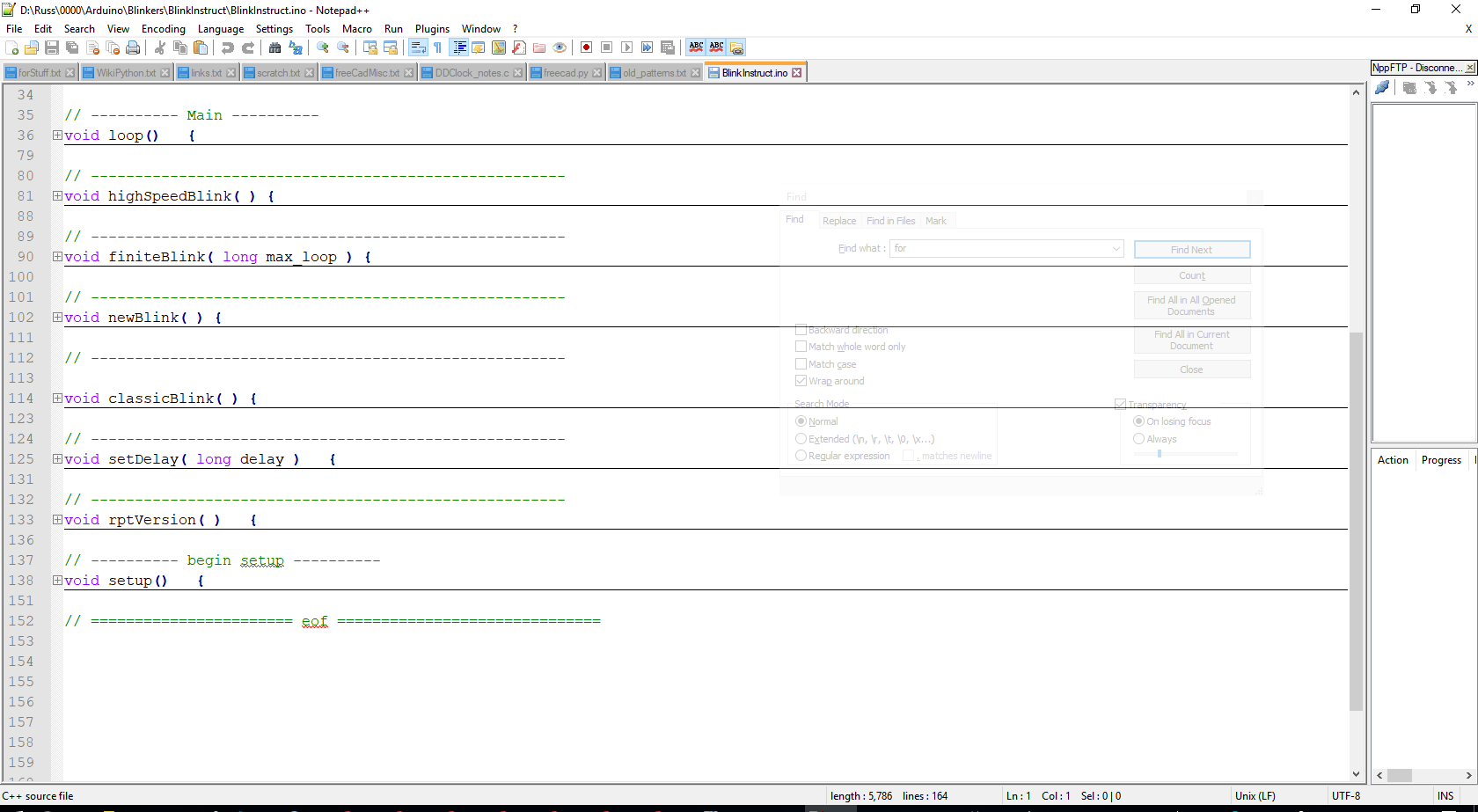1478x812 pixels.
Task: Expand the folded finiteBlink function
Action: point(57,257)
